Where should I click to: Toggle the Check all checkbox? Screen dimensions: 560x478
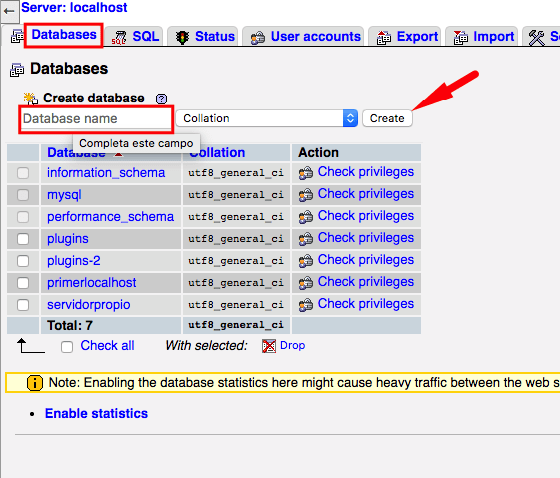pos(67,347)
